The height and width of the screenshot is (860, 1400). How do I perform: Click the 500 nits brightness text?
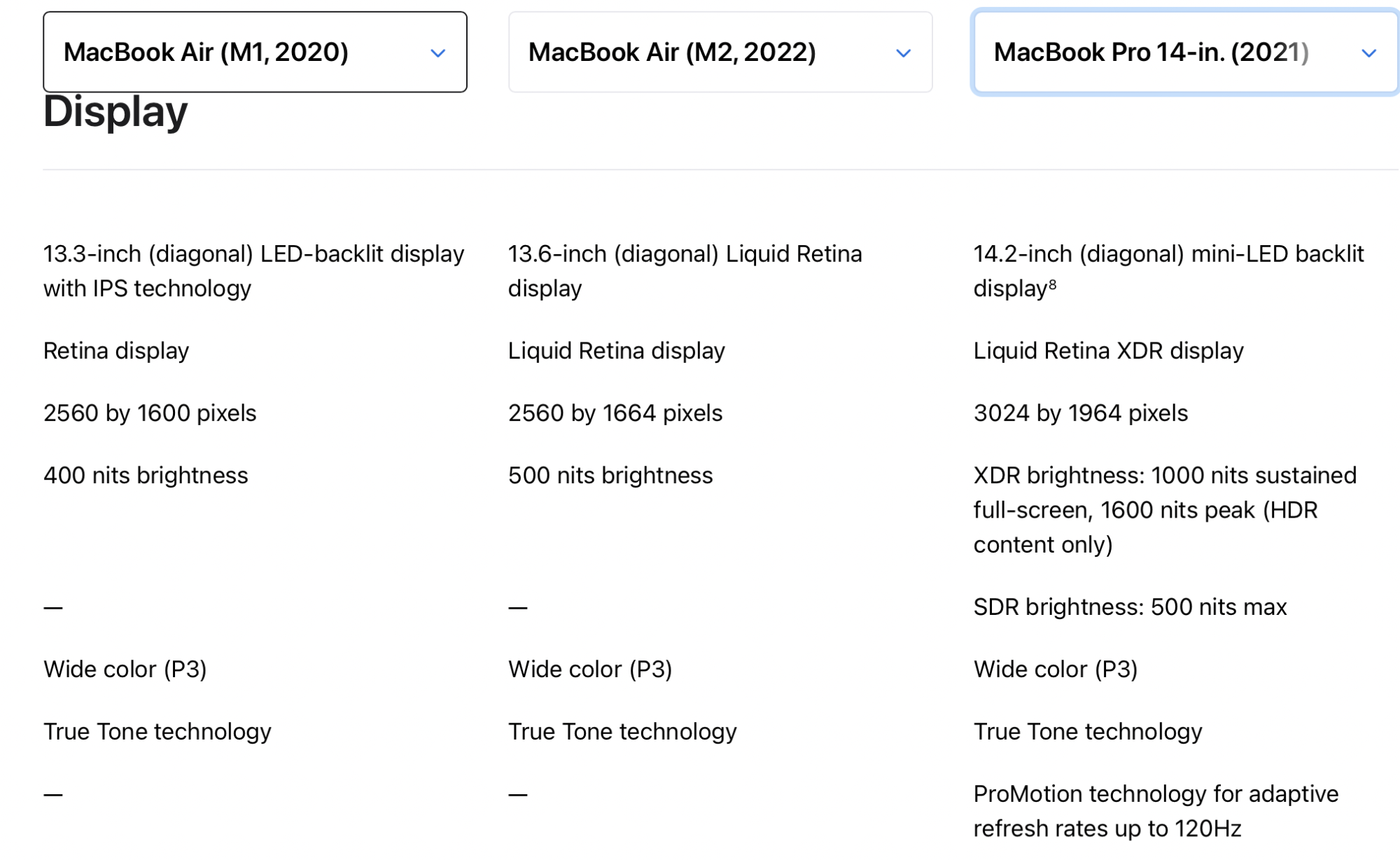pos(610,476)
